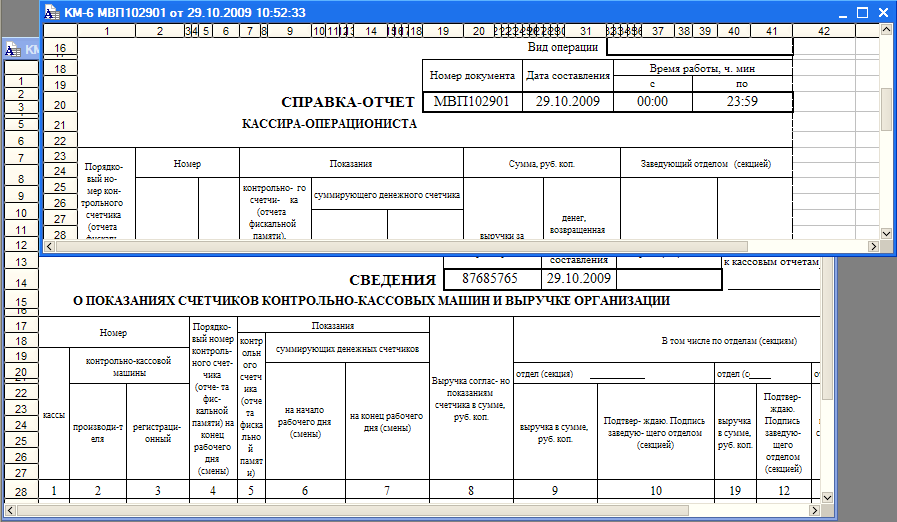Image resolution: width=897 pixels, height=522 pixels.
Task: Click 'суммирующих денежных счетчиков' header cell
Action: (347, 349)
